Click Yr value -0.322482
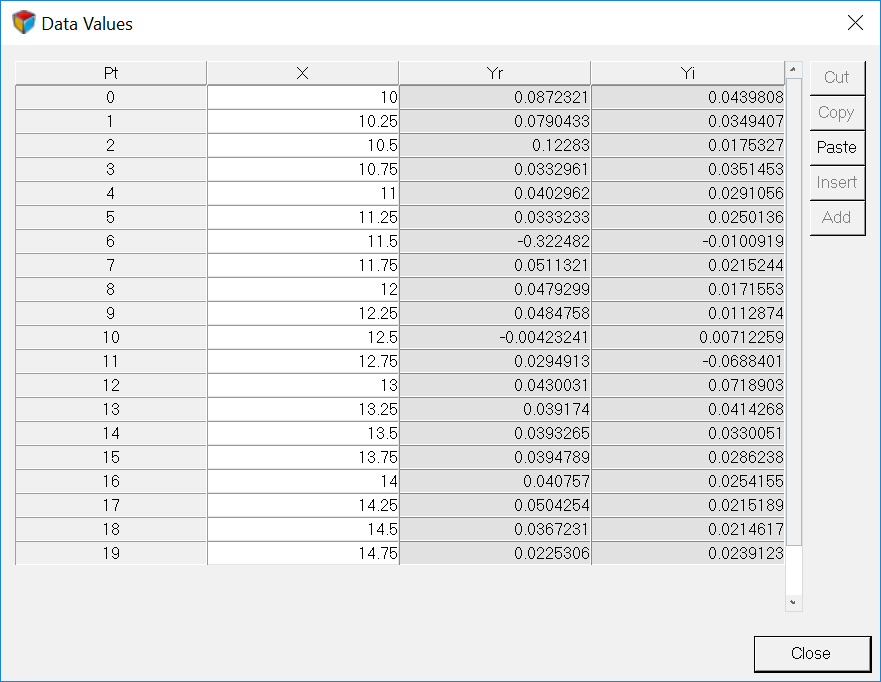Screen dimensions: 881x682 495,241
